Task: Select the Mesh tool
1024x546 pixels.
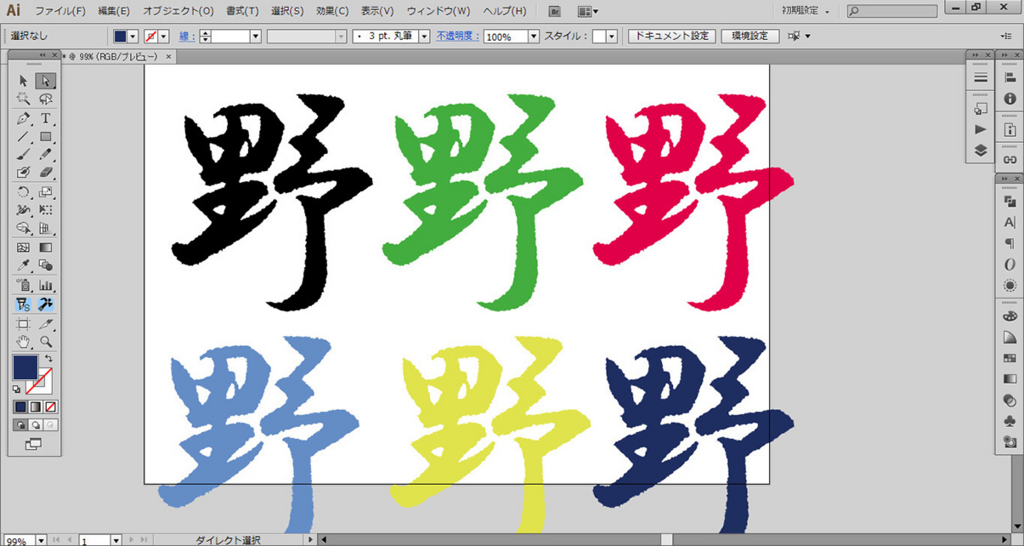Action: coord(24,248)
